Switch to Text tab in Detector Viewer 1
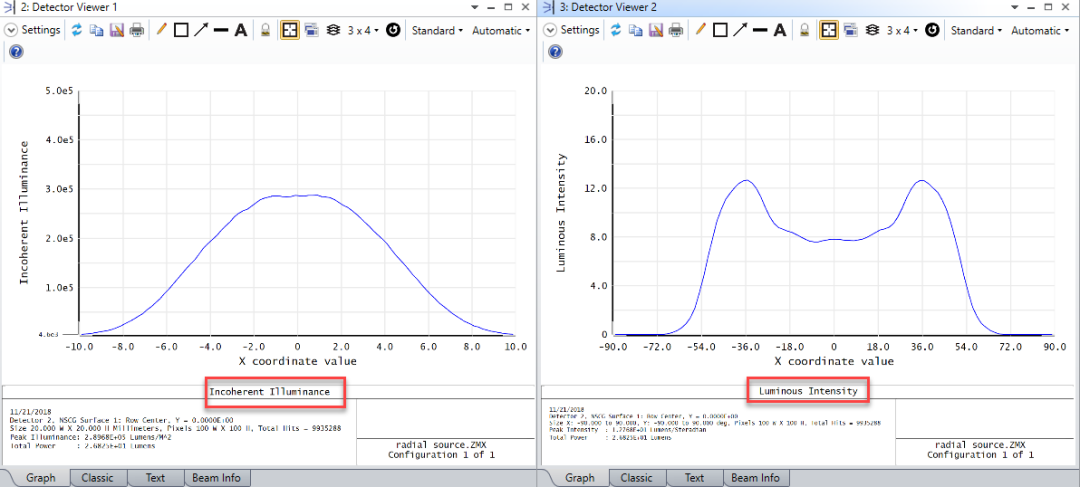The width and height of the screenshot is (1080, 487). [156, 477]
